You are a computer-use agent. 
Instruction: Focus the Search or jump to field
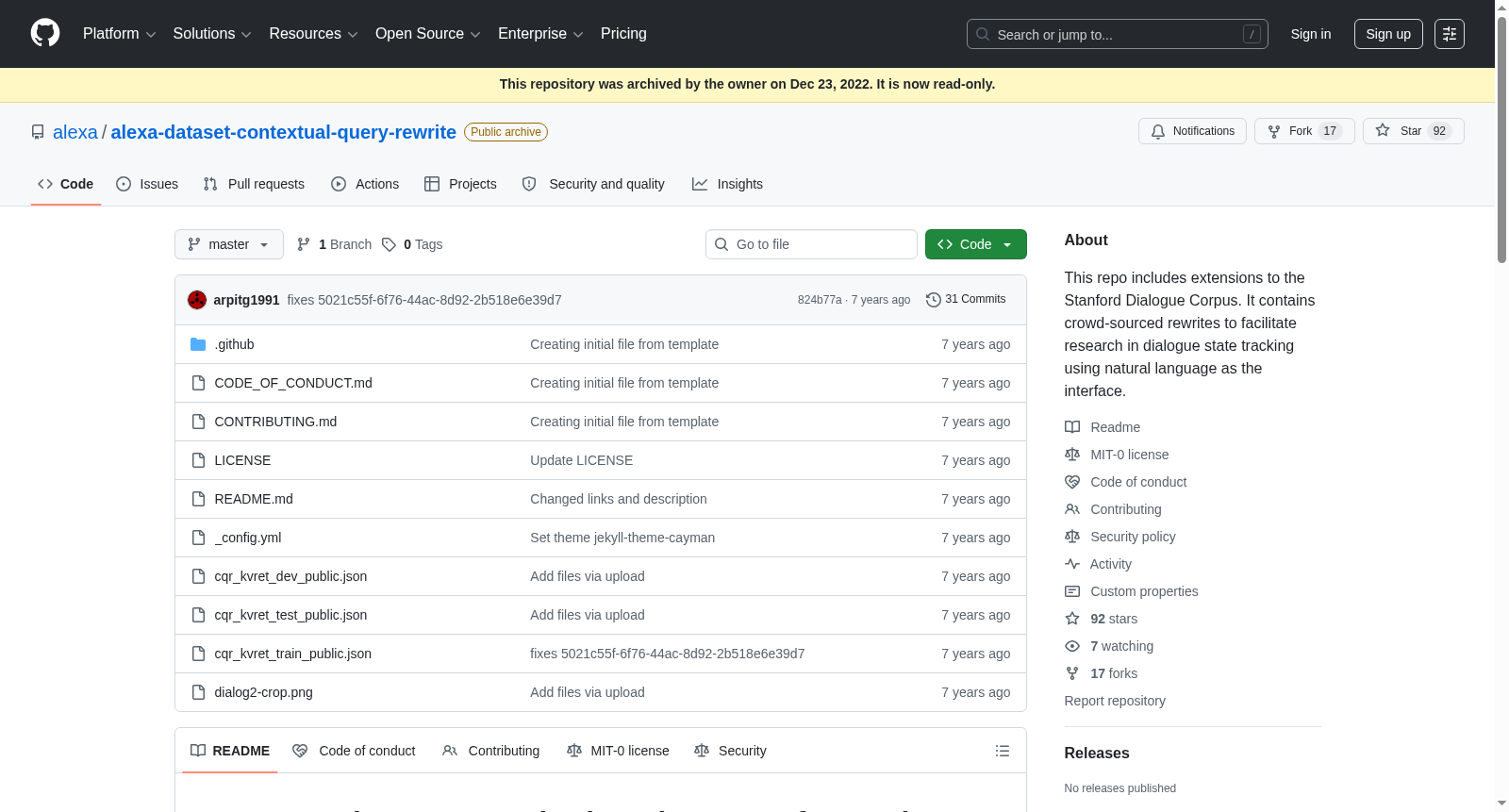(x=1118, y=34)
